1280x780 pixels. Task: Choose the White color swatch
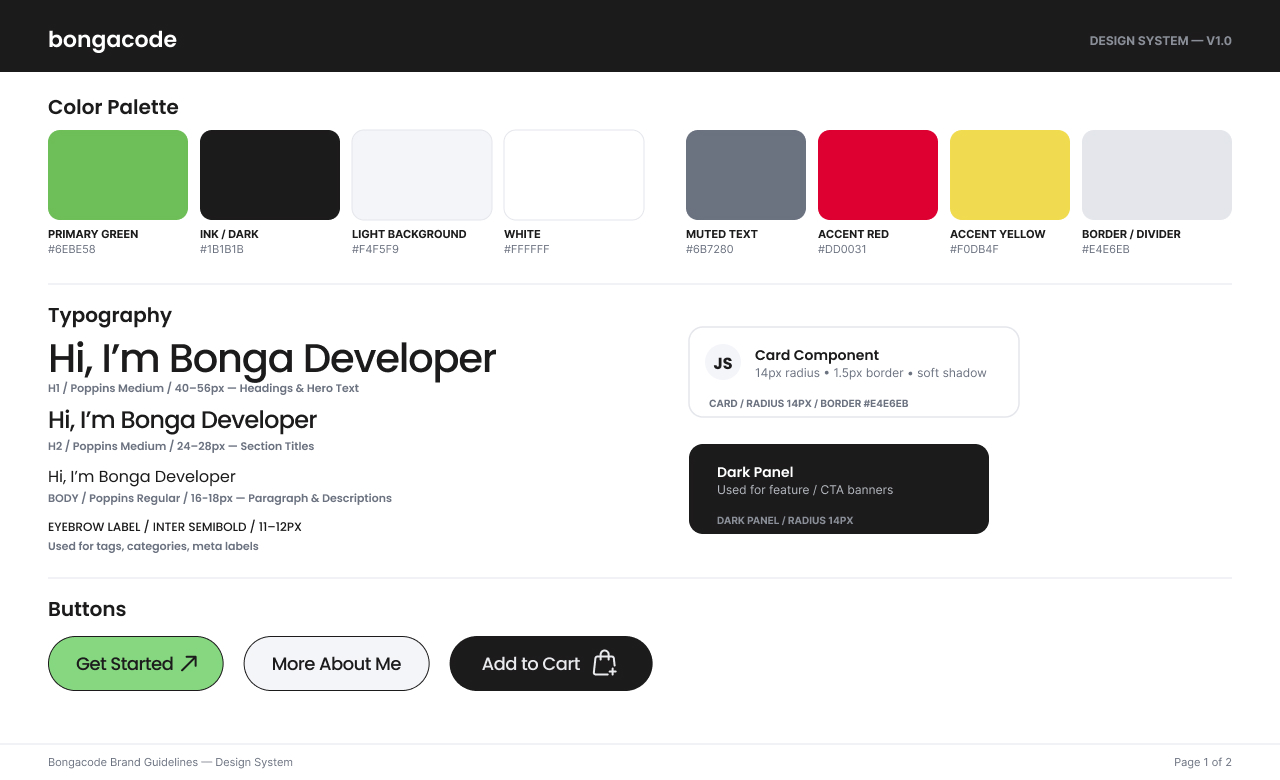[574, 175]
